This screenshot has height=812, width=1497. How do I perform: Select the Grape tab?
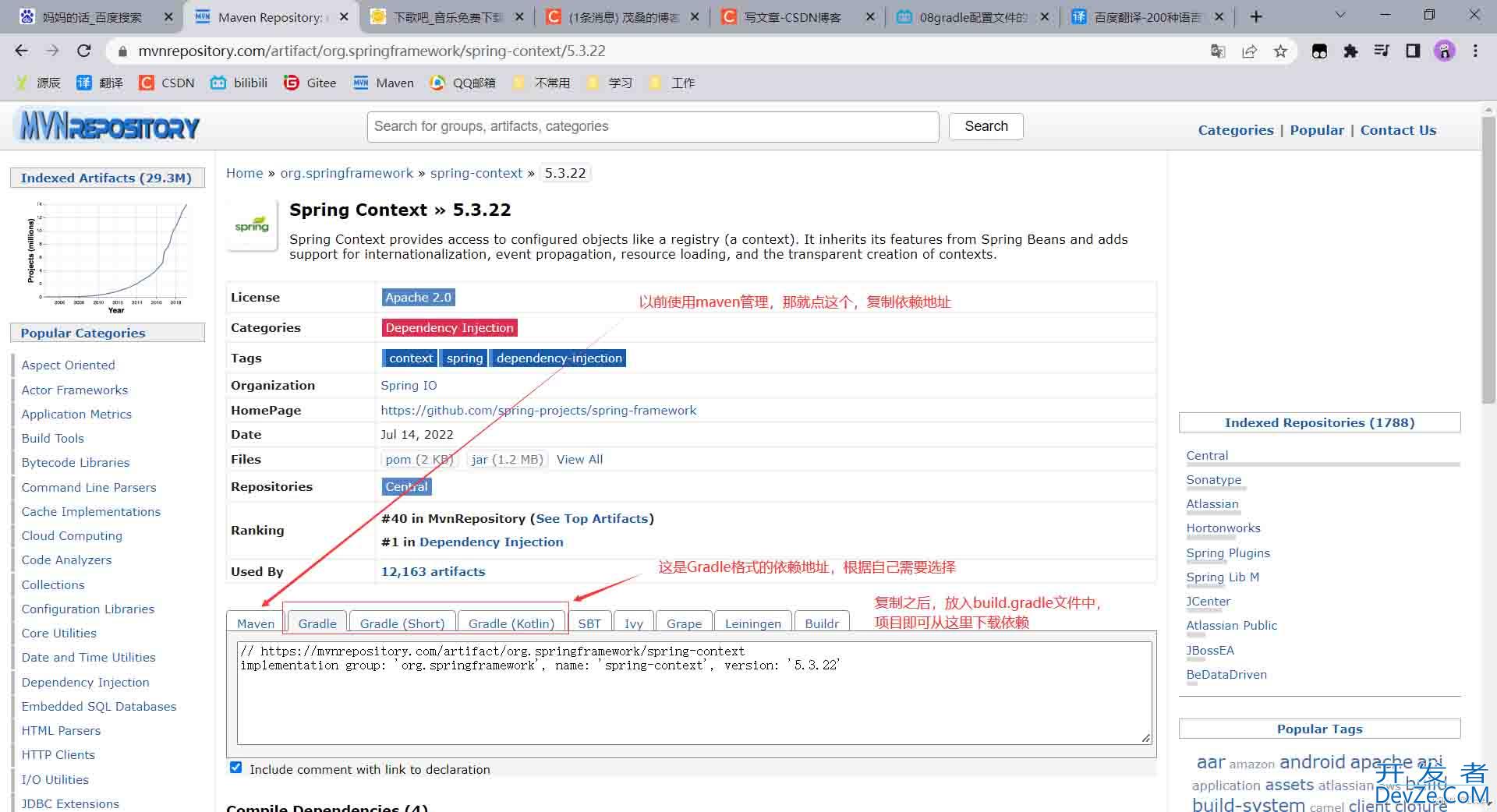(684, 623)
